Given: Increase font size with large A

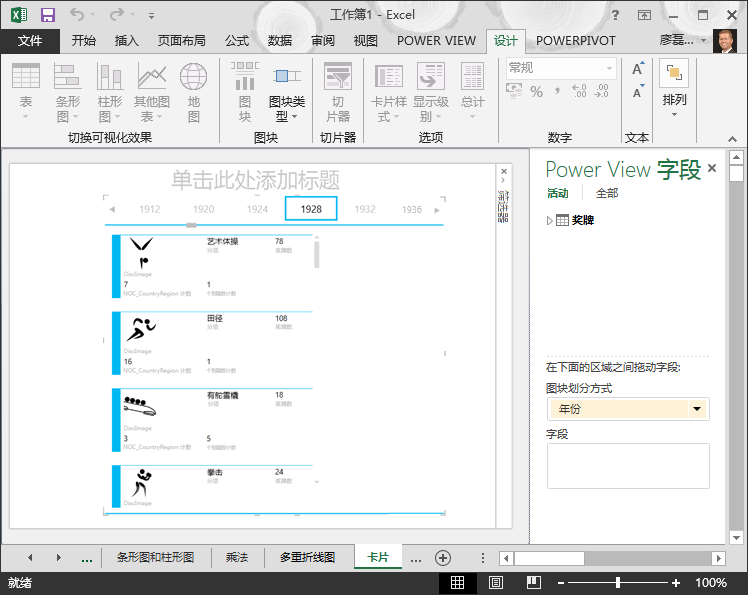Looking at the screenshot, I should pos(638,69).
